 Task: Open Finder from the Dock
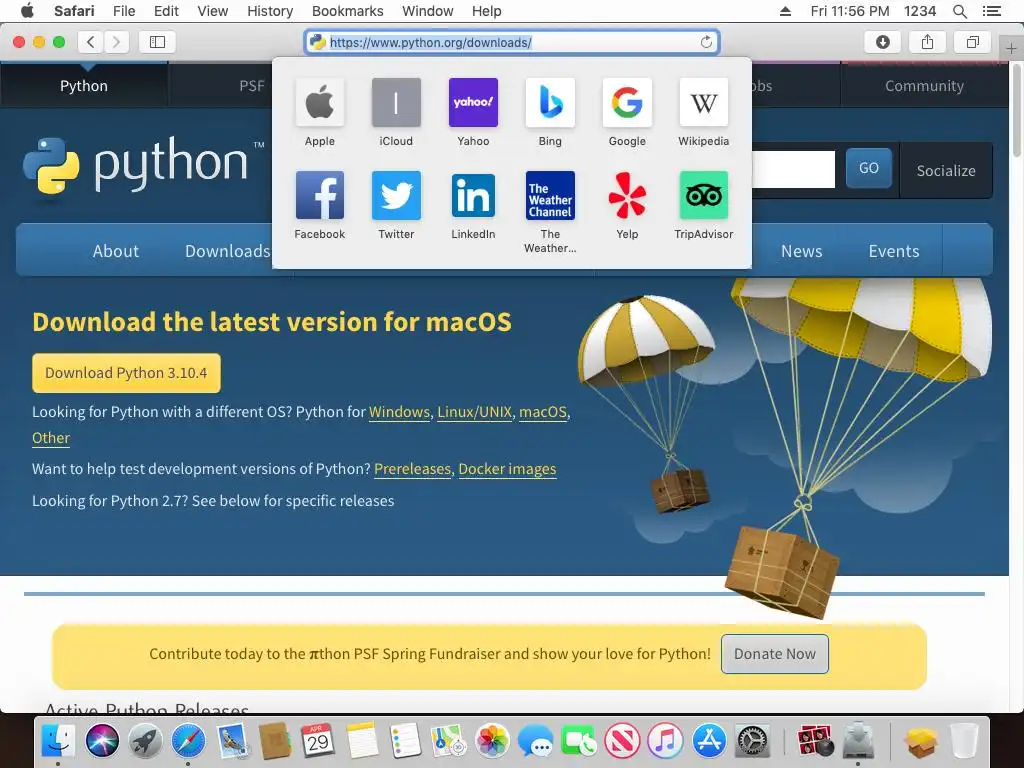tap(58, 741)
